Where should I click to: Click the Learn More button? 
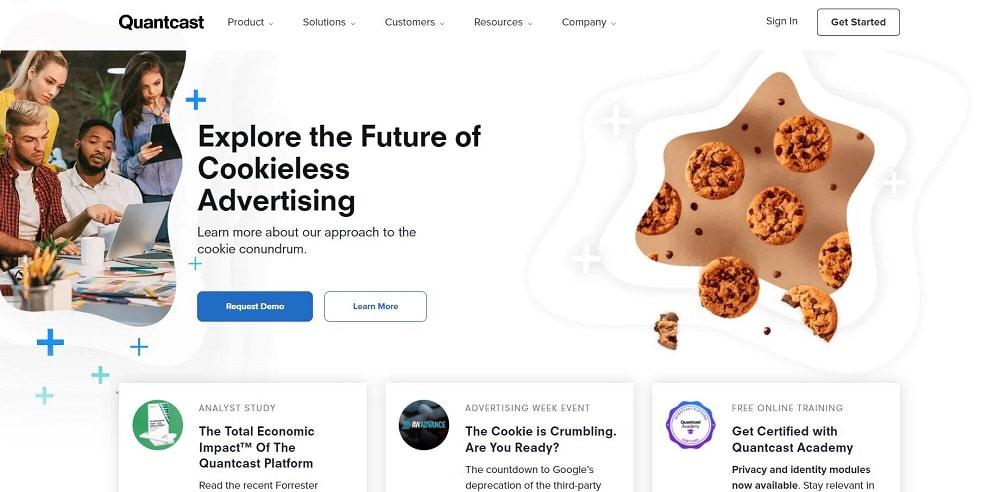(375, 306)
